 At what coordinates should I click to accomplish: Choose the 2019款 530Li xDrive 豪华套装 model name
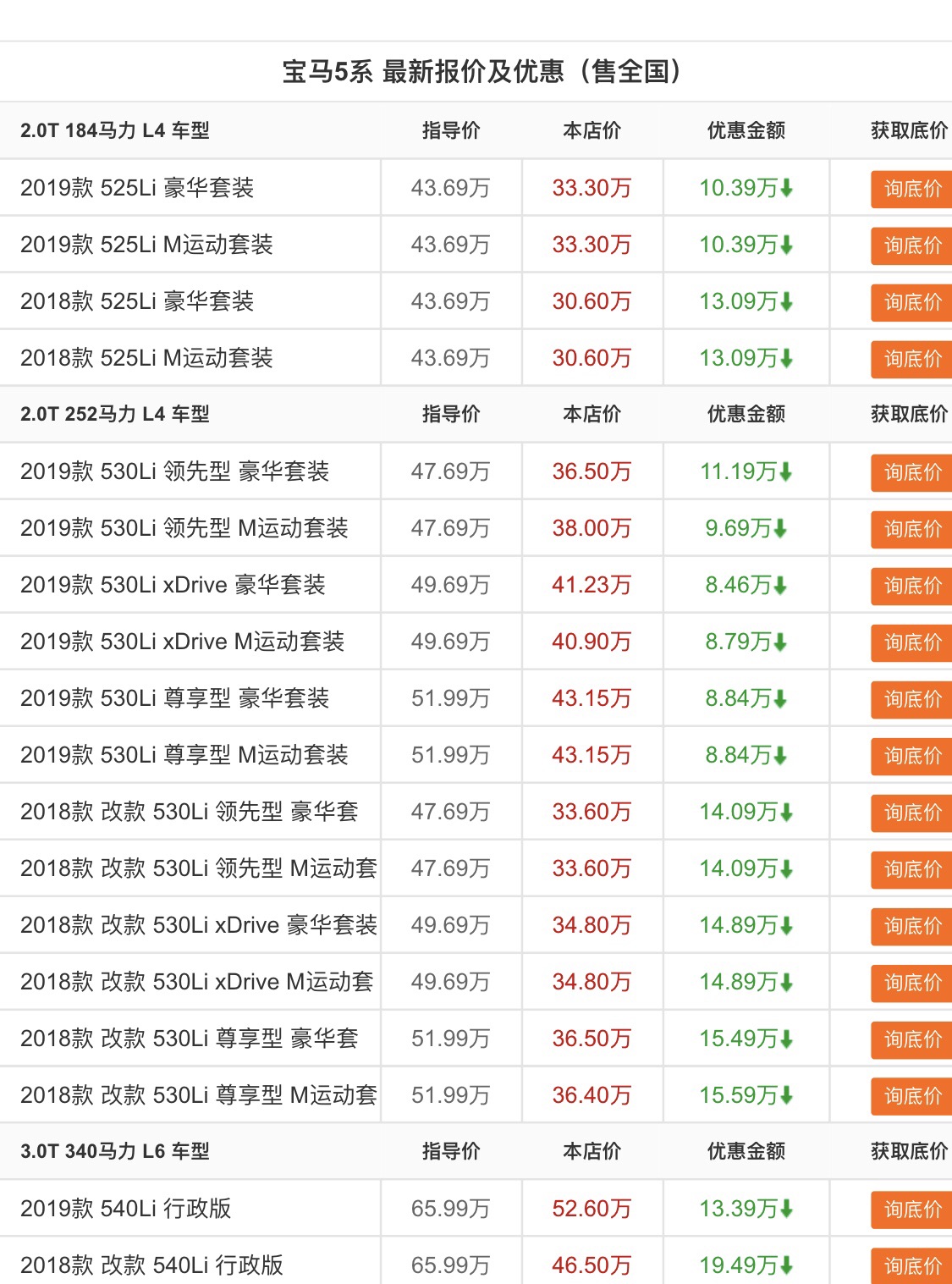click(173, 585)
